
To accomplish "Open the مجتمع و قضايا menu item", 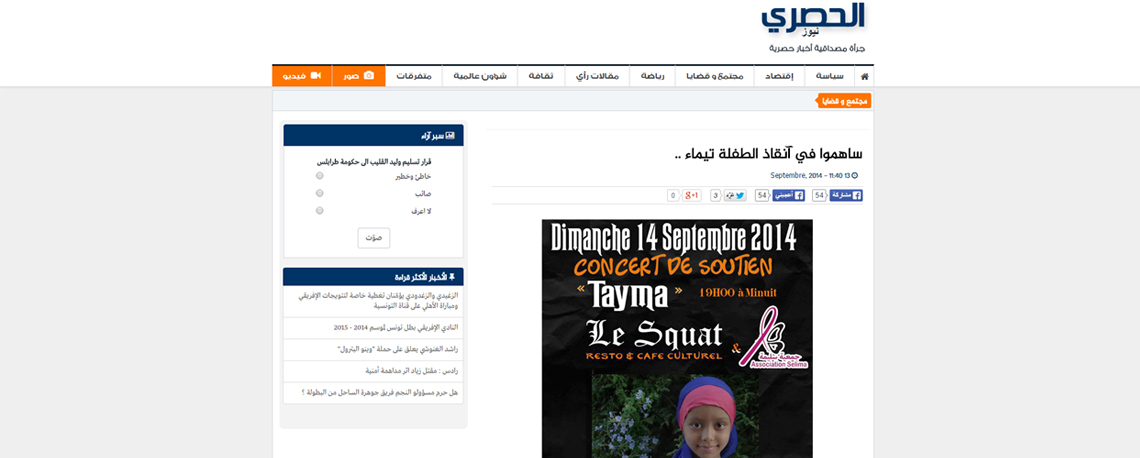I will tap(715, 76).
